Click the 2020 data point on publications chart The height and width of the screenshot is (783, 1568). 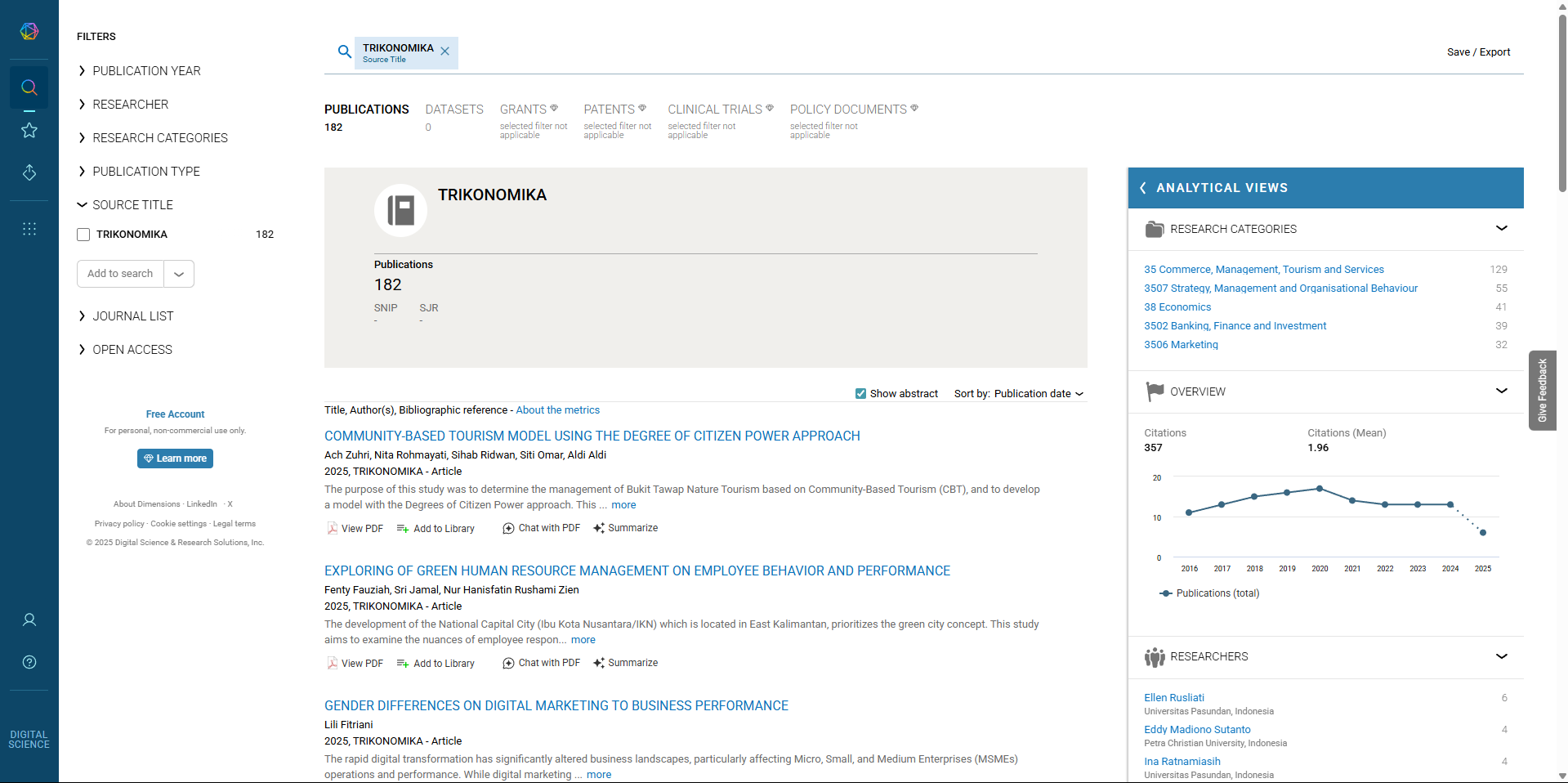(1320, 489)
